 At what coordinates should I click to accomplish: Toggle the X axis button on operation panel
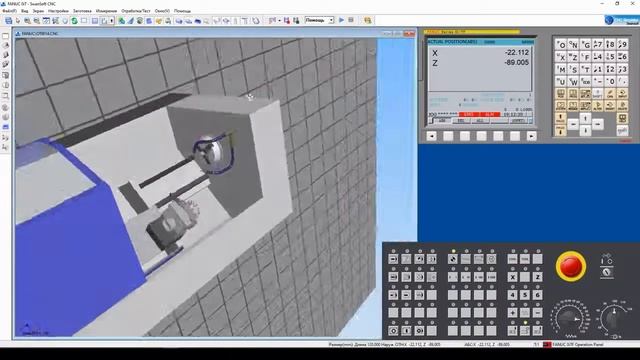[x=513, y=277]
